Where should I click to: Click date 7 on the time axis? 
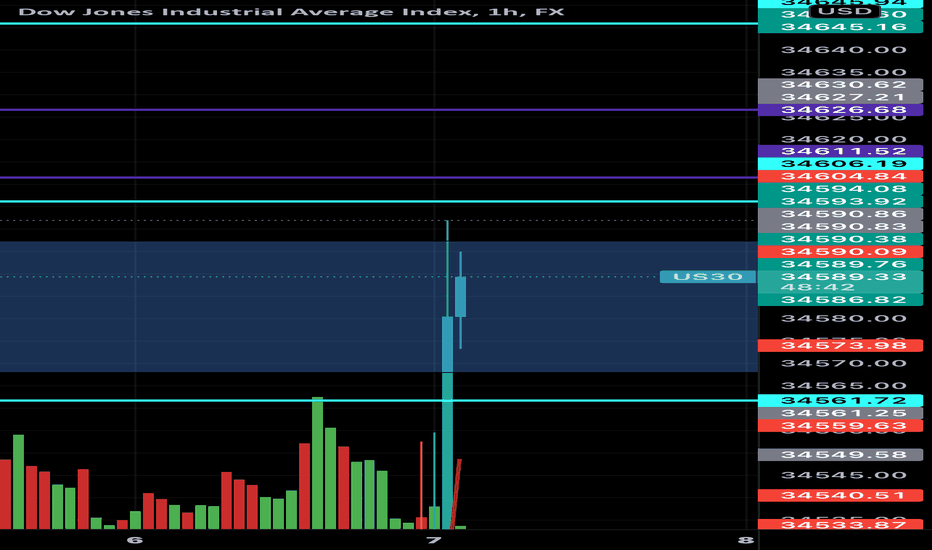(x=434, y=540)
